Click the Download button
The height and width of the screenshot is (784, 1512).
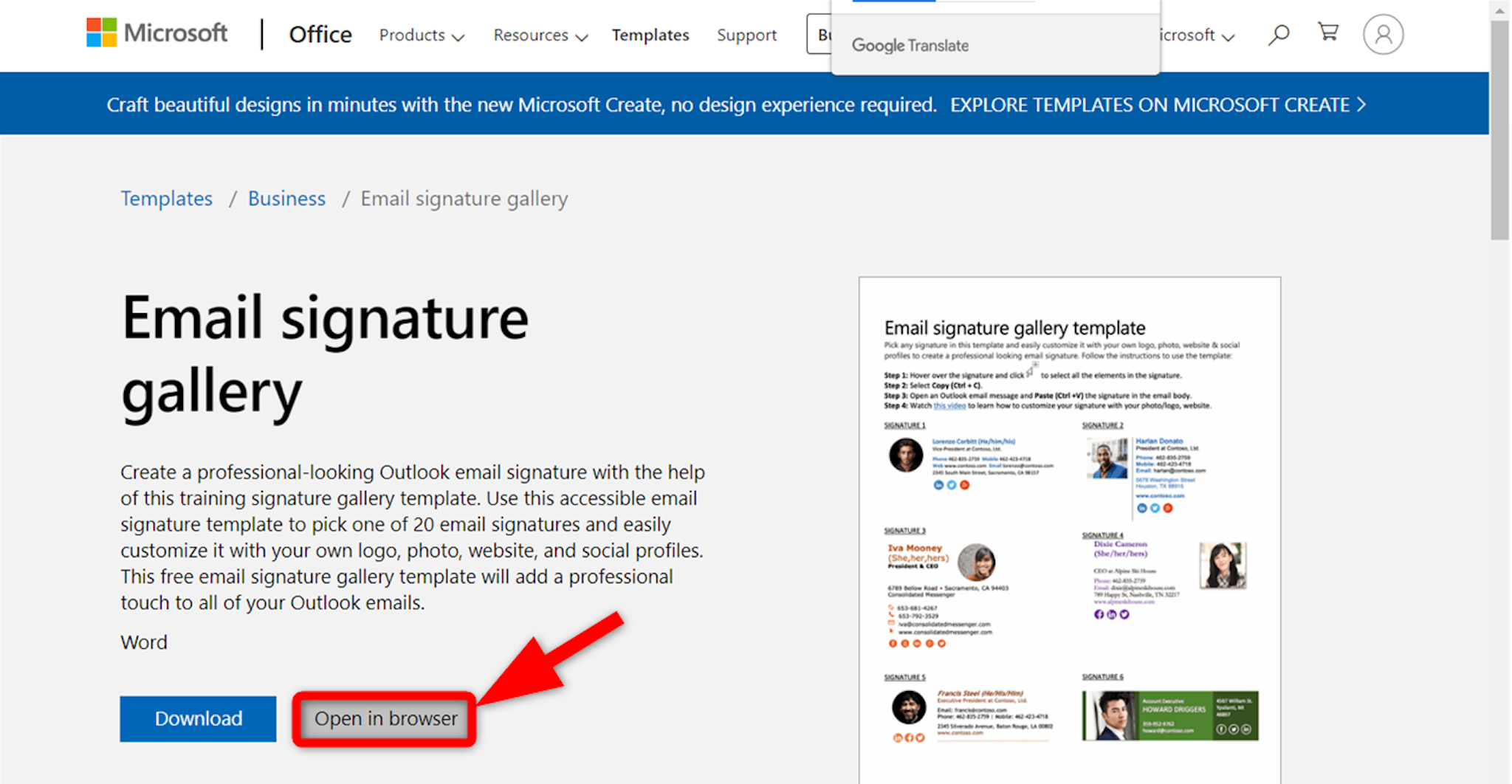[198, 718]
